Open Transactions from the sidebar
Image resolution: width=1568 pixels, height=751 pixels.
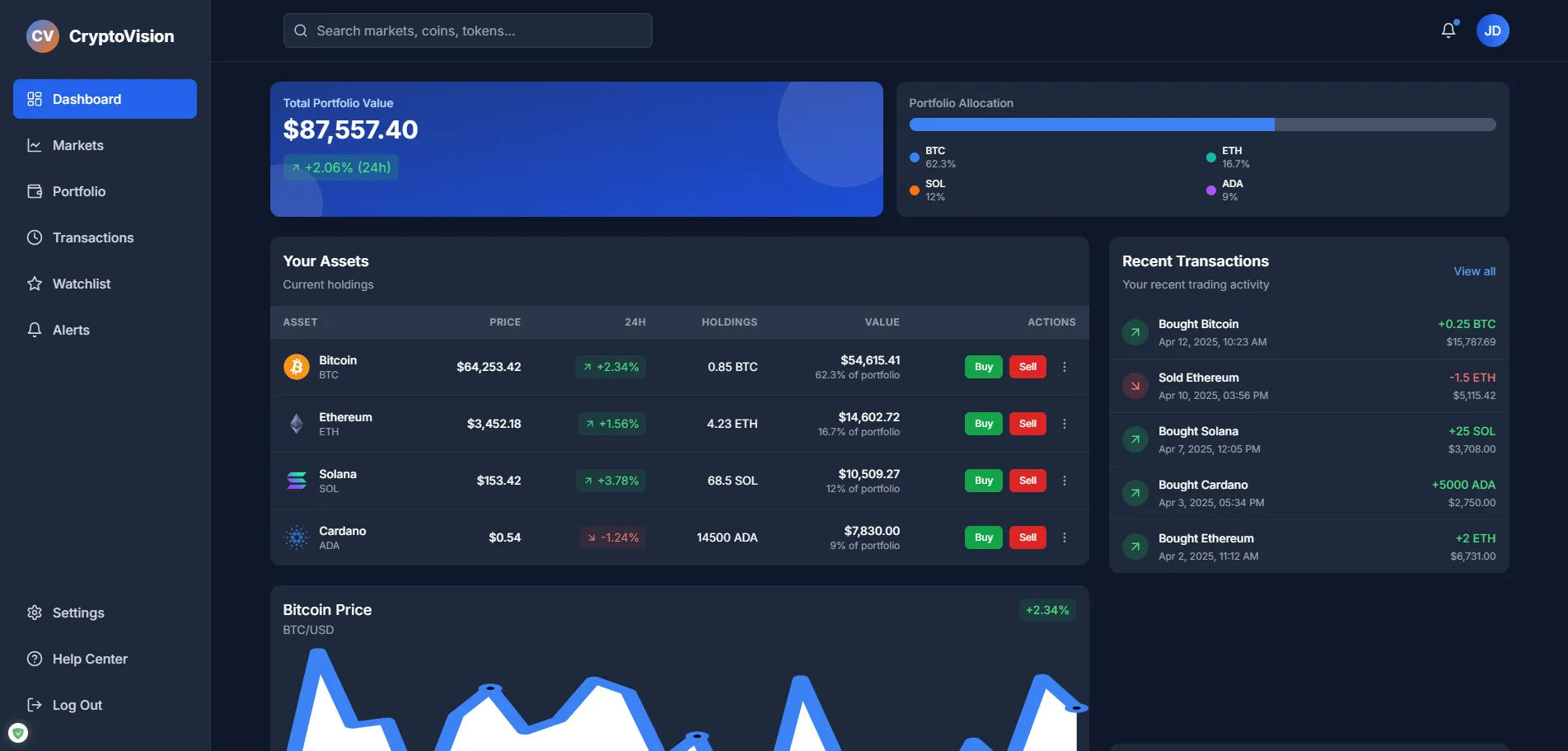(92, 237)
